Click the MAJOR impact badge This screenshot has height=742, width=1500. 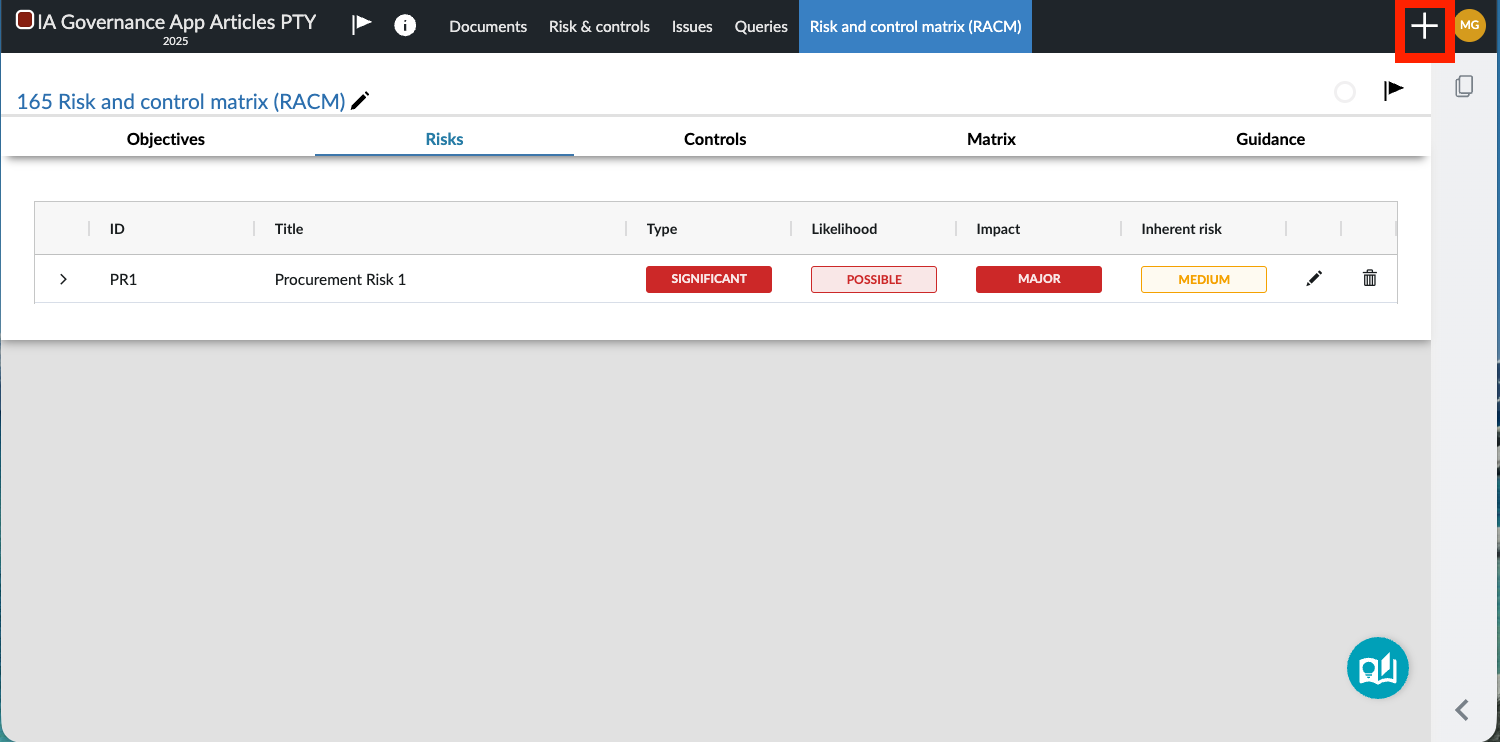[x=1039, y=279]
